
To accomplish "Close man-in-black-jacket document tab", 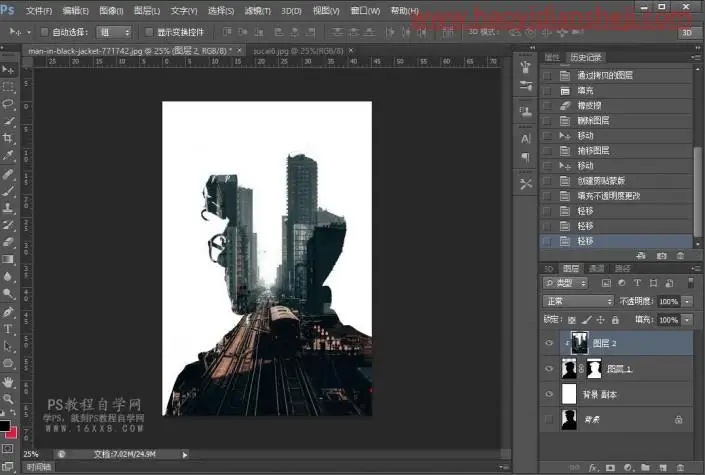I will 239,50.
